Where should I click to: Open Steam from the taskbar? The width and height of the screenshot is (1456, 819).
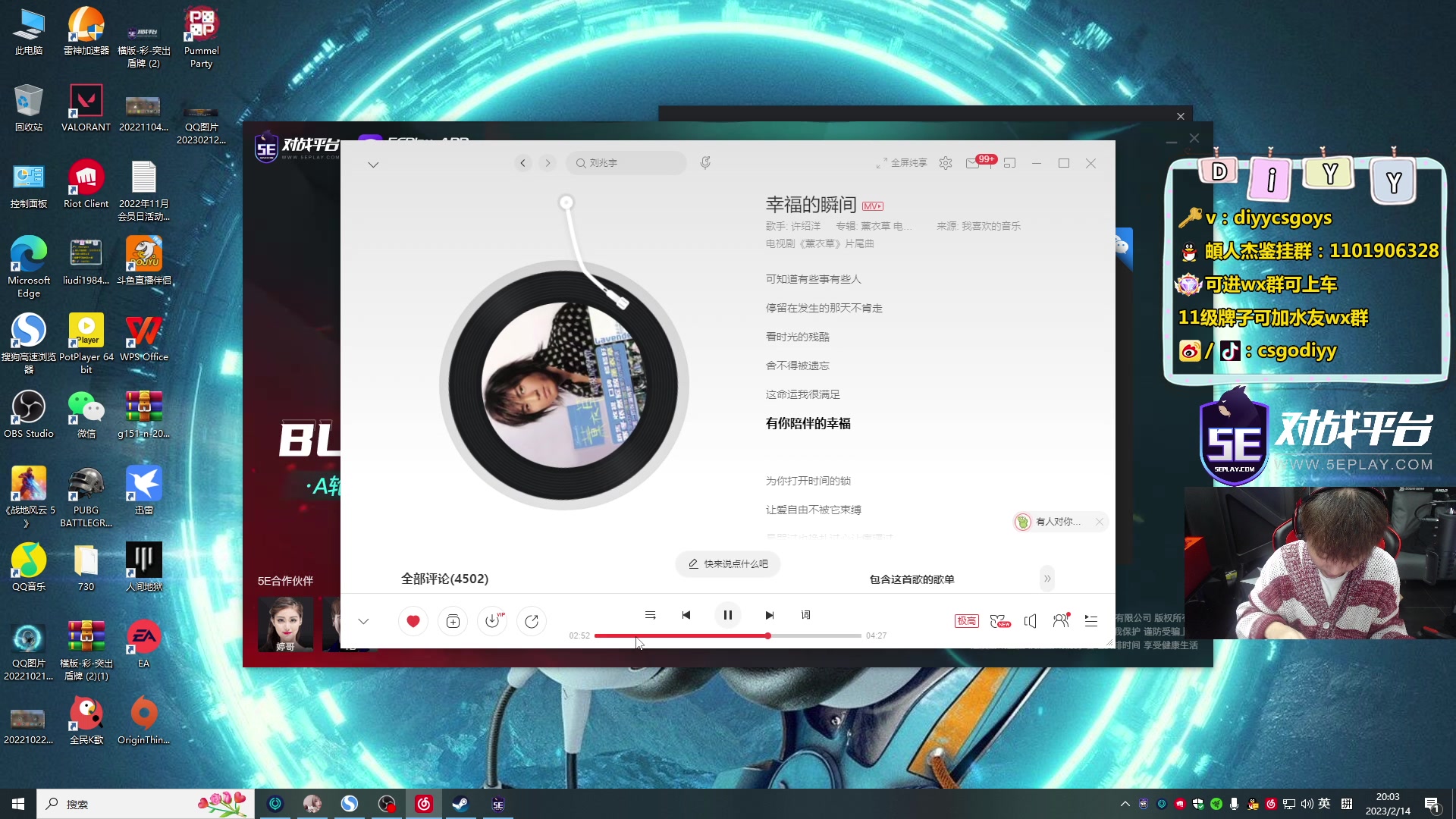point(460,804)
